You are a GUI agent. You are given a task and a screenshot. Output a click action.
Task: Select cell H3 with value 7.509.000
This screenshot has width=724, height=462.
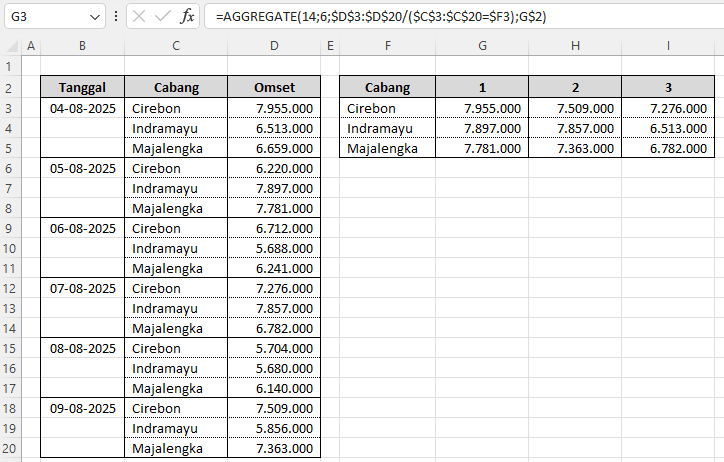(575, 108)
